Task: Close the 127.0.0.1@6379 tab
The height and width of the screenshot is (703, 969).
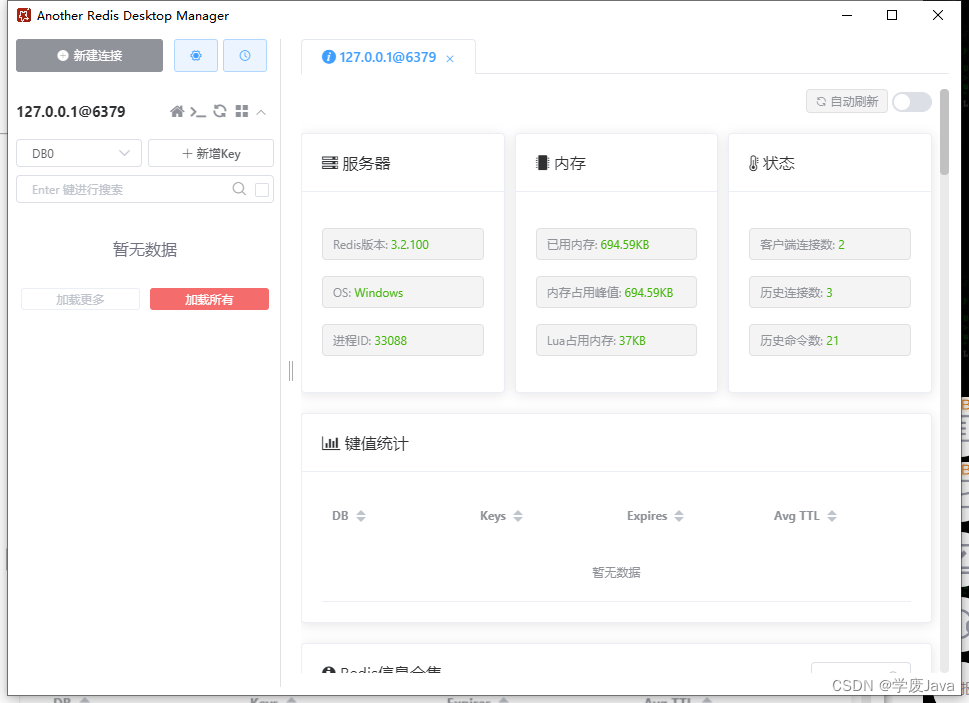Action: pyautogui.click(x=450, y=59)
